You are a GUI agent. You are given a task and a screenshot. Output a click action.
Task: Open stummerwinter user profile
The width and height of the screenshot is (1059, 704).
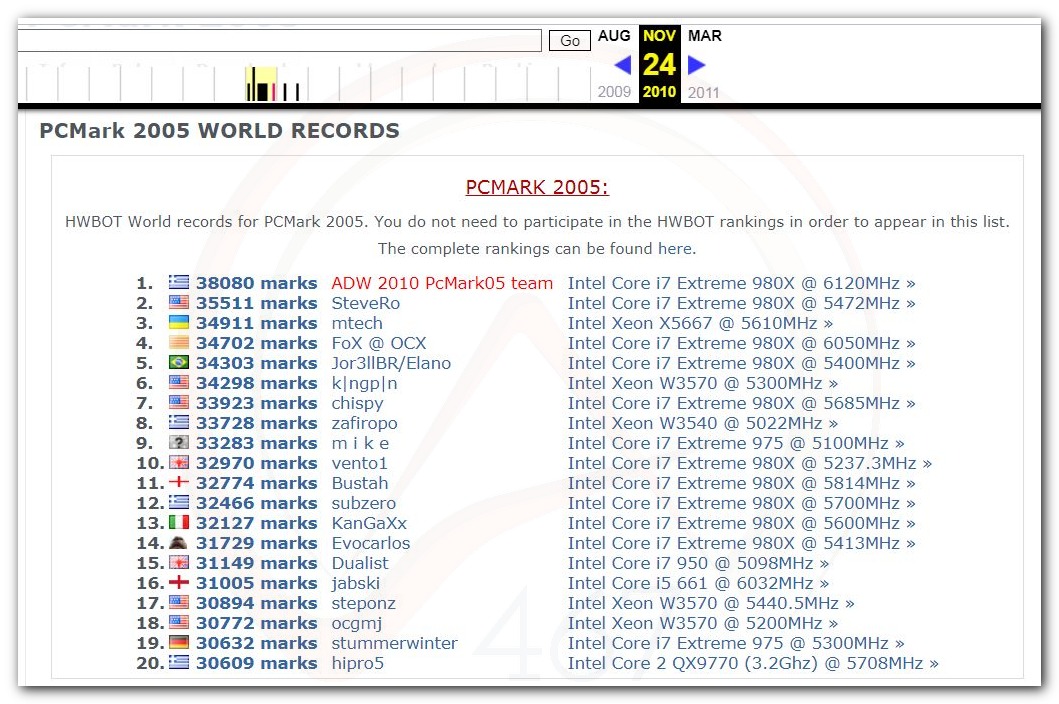(x=394, y=643)
